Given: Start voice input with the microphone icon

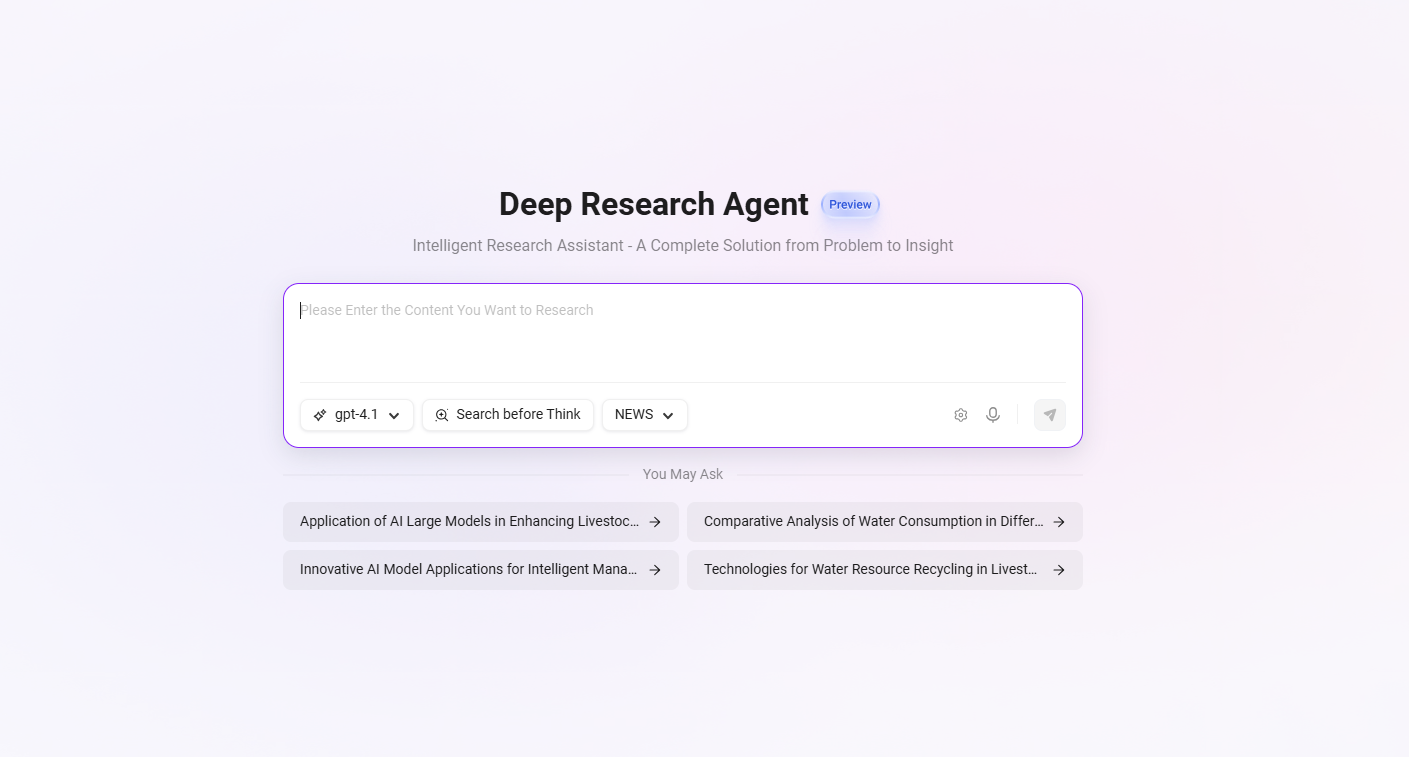Looking at the screenshot, I should click(x=992, y=415).
